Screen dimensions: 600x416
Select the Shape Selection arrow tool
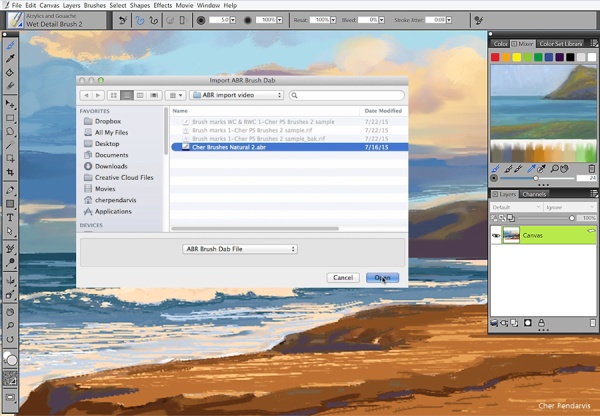pyautogui.click(x=10, y=231)
